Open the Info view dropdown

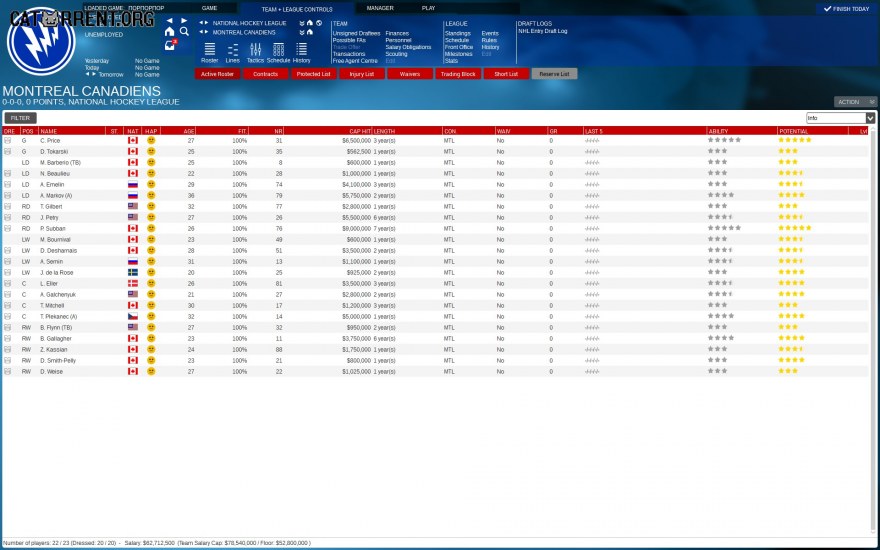click(840, 118)
